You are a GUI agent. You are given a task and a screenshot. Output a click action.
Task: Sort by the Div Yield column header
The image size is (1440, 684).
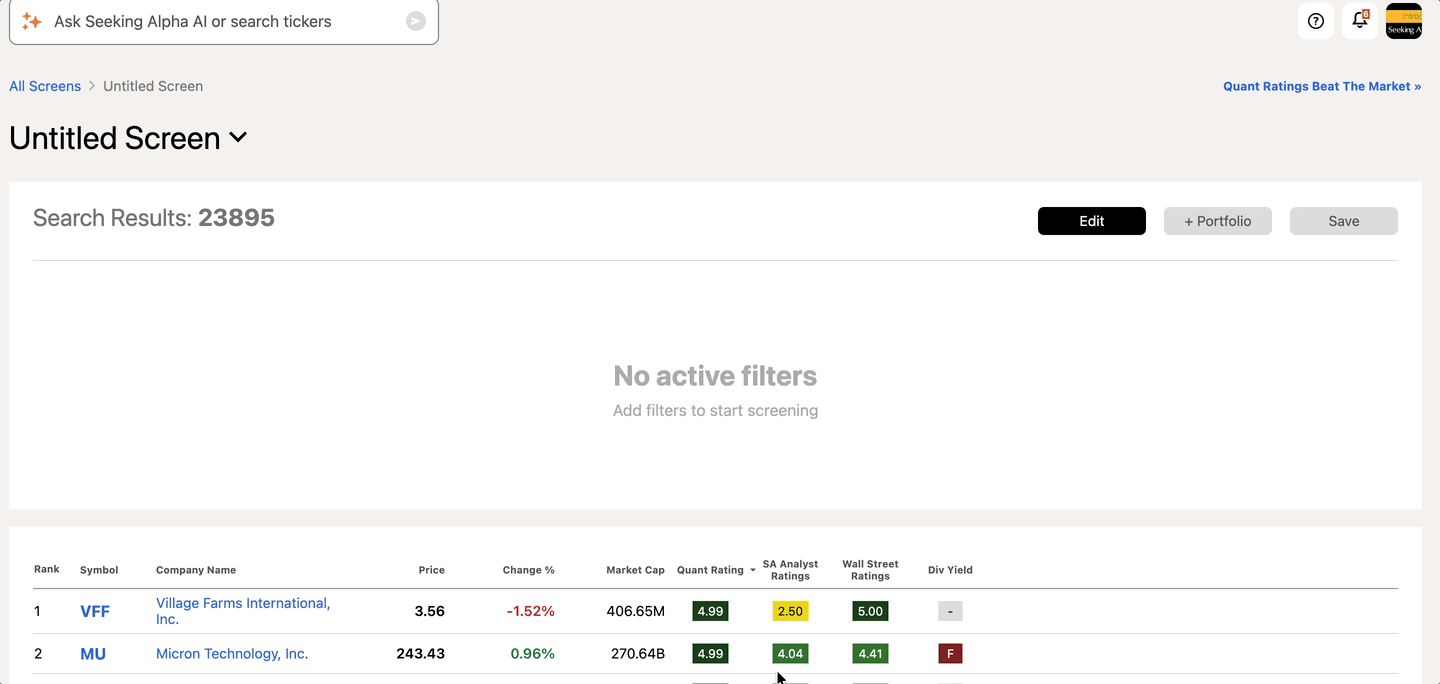[x=950, y=570]
